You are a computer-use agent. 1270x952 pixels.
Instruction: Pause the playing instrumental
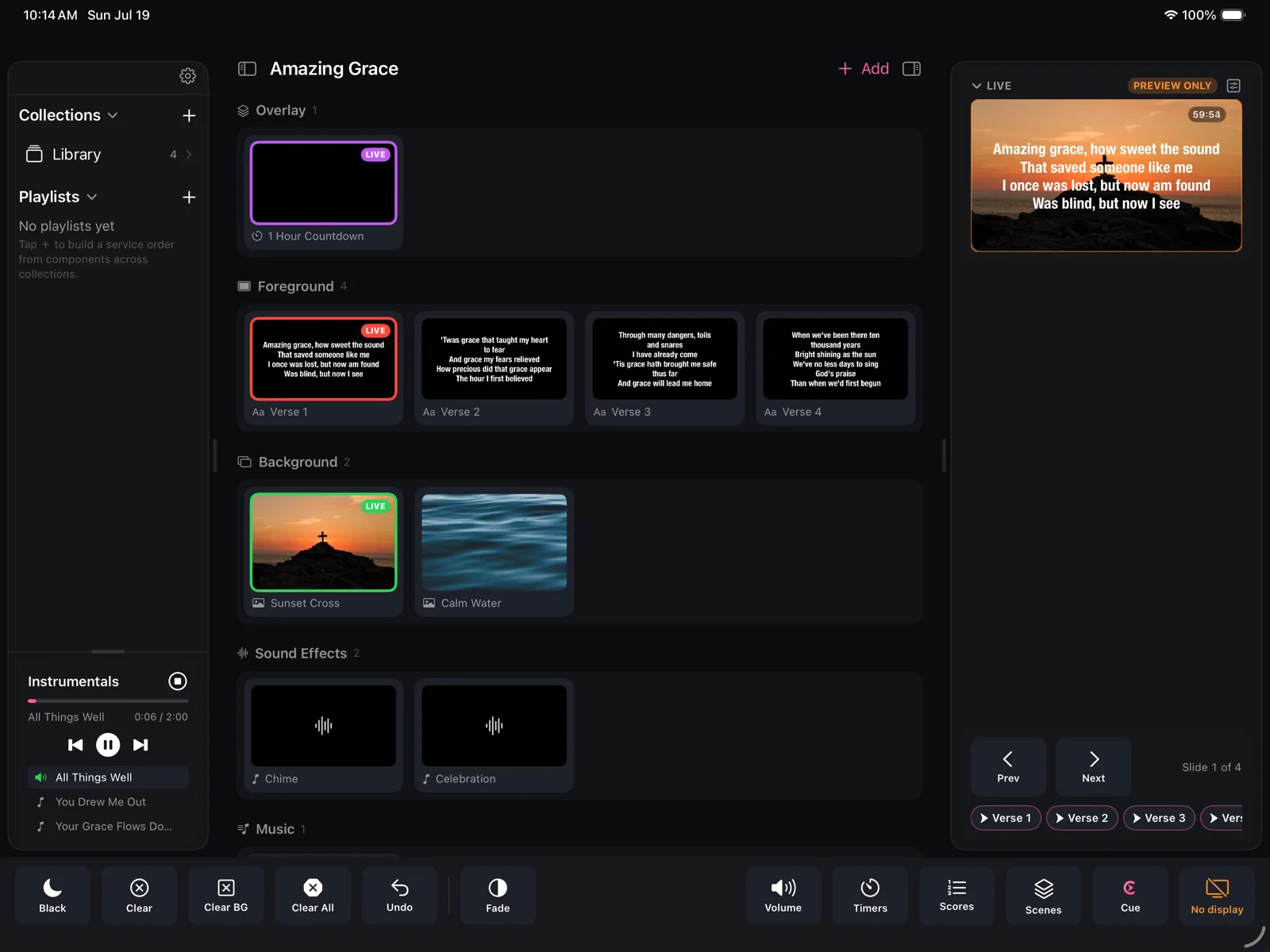pyautogui.click(x=108, y=745)
